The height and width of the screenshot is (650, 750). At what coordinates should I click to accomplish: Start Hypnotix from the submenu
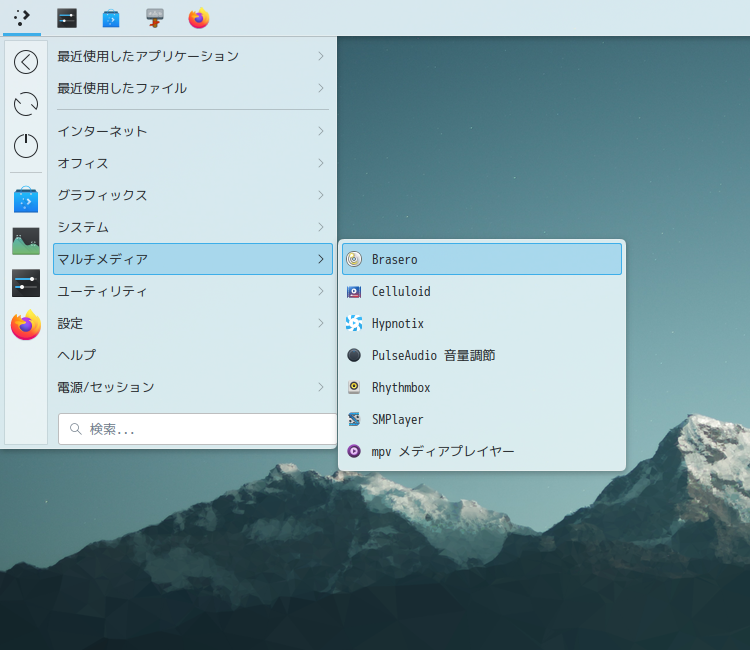tap(482, 323)
